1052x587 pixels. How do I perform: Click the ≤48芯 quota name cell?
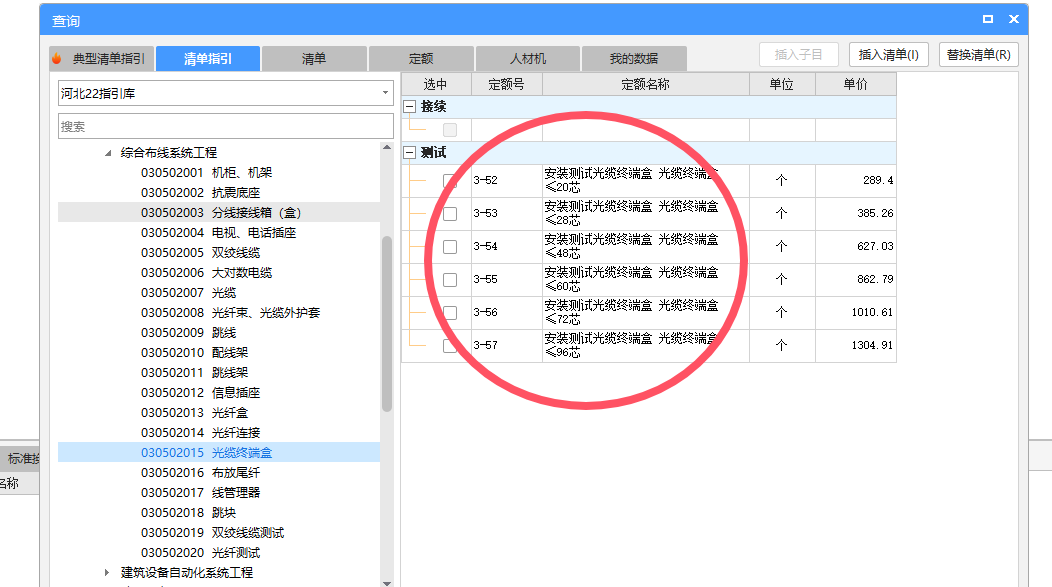click(x=645, y=246)
